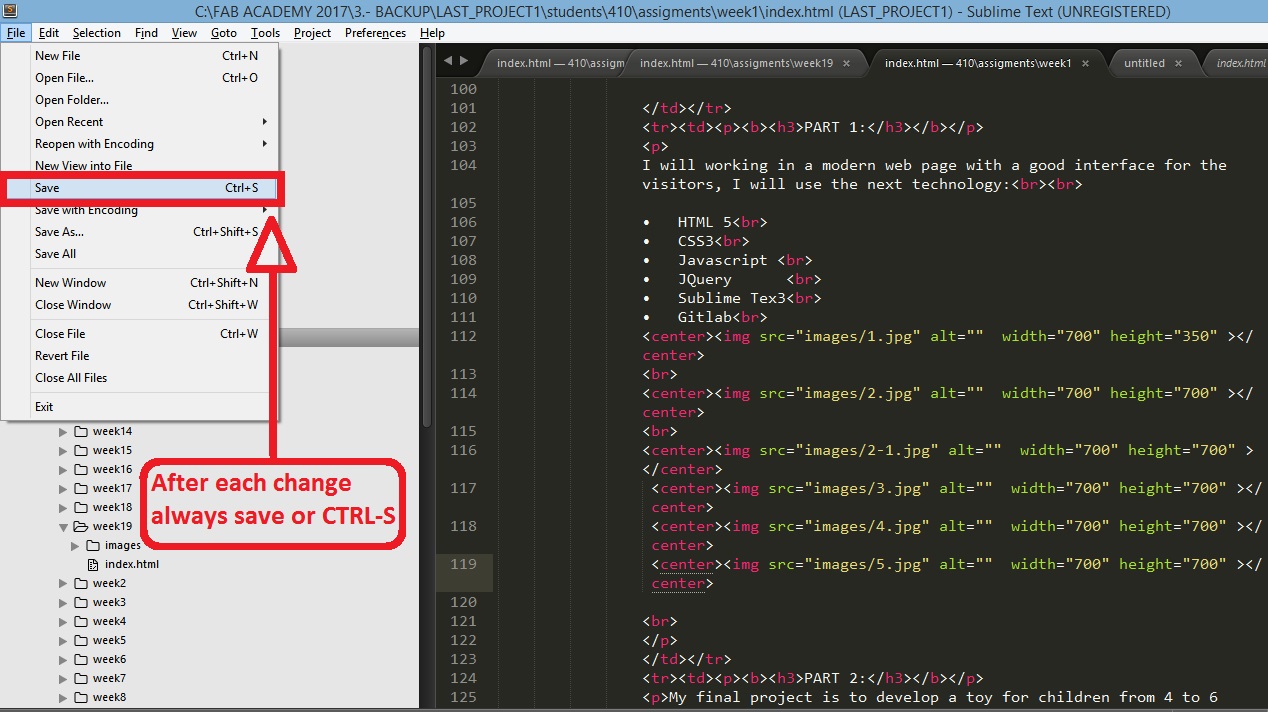Select the week5 folder icon
Viewport: 1268px width, 712px height.
[81, 640]
